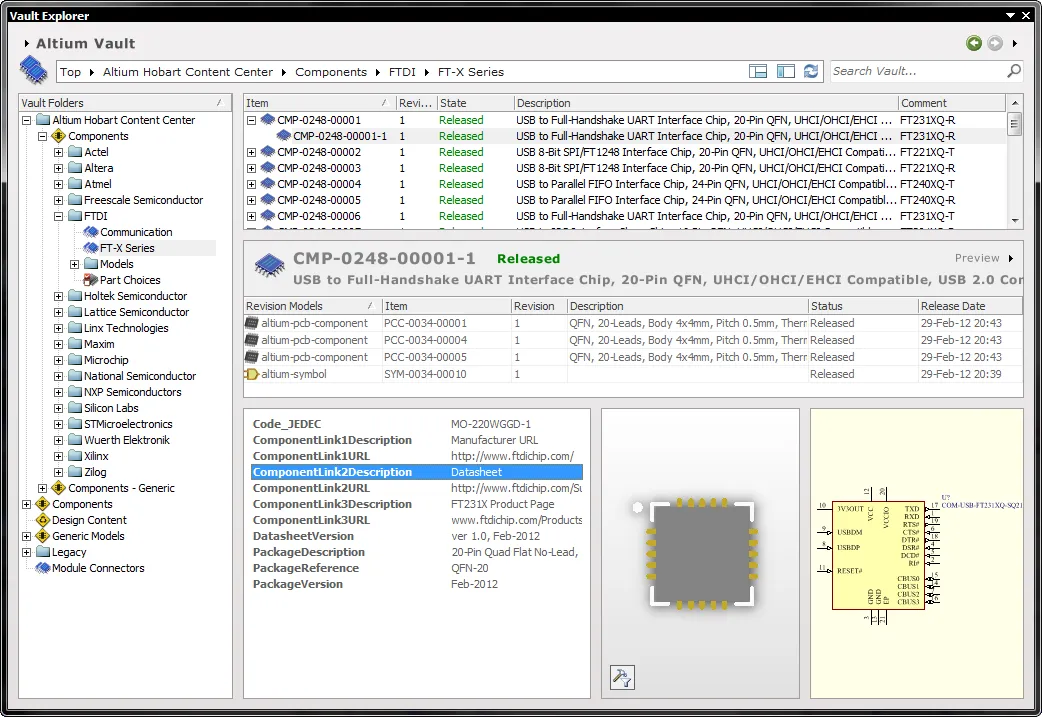Expand the Microchip folder
Image resolution: width=1042 pixels, height=717 pixels.
click(59, 360)
